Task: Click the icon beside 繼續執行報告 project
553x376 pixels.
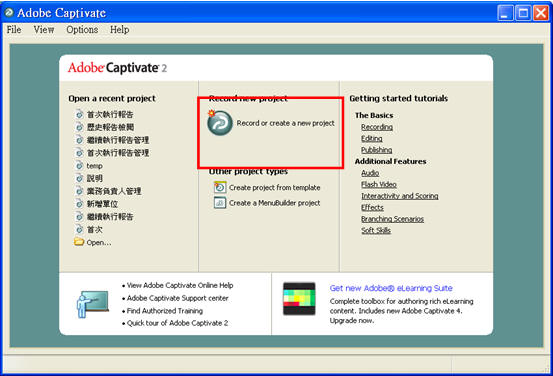Action: click(80, 217)
